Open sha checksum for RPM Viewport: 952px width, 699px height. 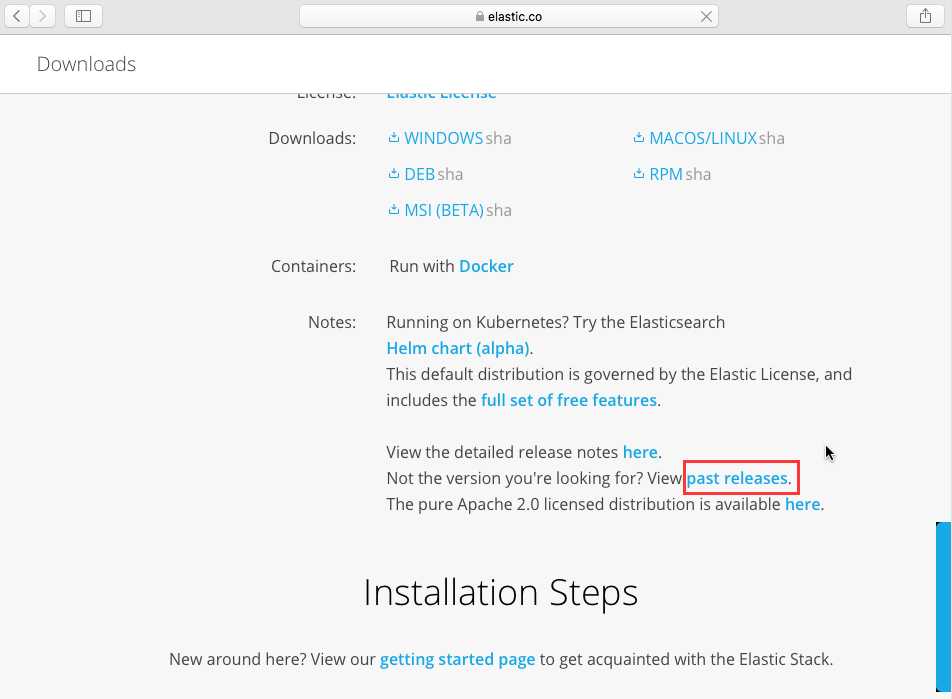click(698, 175)
